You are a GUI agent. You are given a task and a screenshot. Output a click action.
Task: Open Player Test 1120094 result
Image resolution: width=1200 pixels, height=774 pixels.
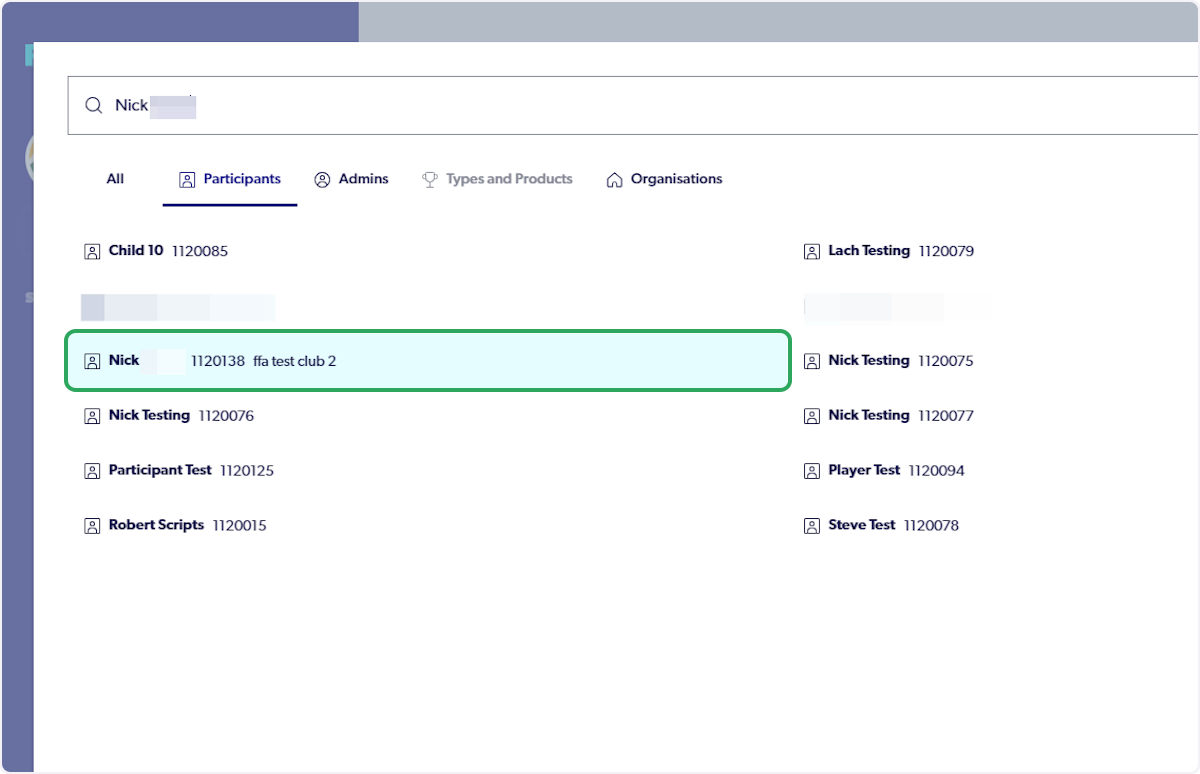click(884, 470)
